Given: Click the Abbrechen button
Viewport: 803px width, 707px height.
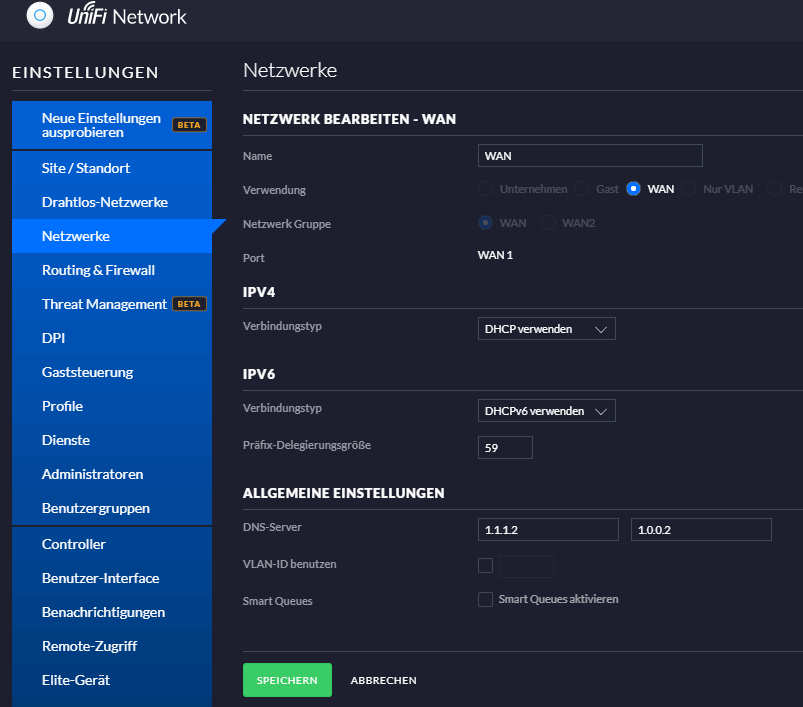Looking at the screenshot, I should click(x=383, y=681).
